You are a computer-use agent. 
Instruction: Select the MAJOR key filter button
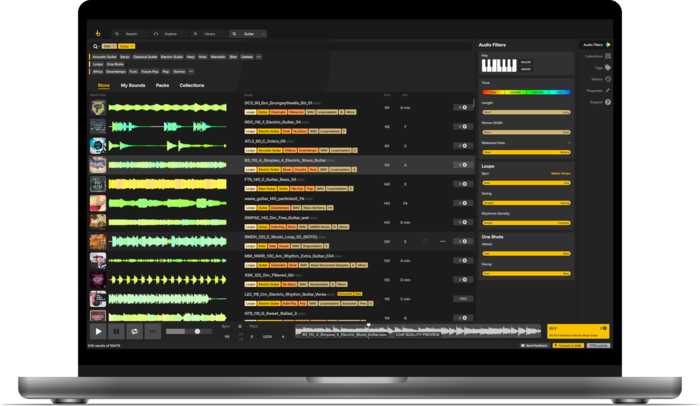pos(526,62)
